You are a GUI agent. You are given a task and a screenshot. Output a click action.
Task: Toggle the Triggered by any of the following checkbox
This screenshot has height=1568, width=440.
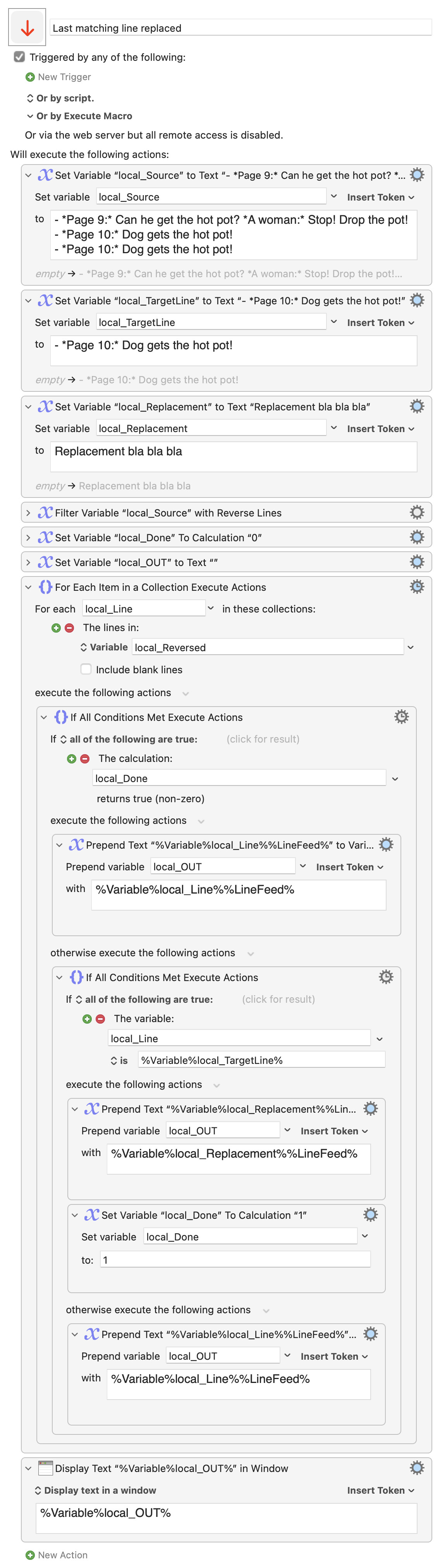tap(19, 57)
